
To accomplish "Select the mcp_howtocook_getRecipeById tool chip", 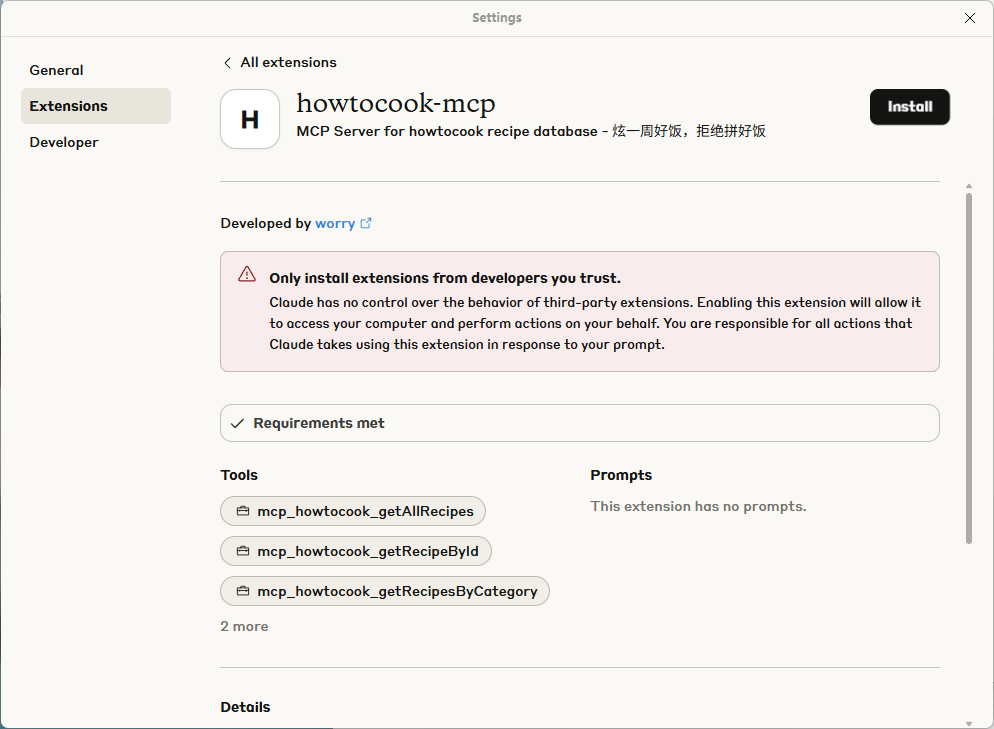I will 356,551.
